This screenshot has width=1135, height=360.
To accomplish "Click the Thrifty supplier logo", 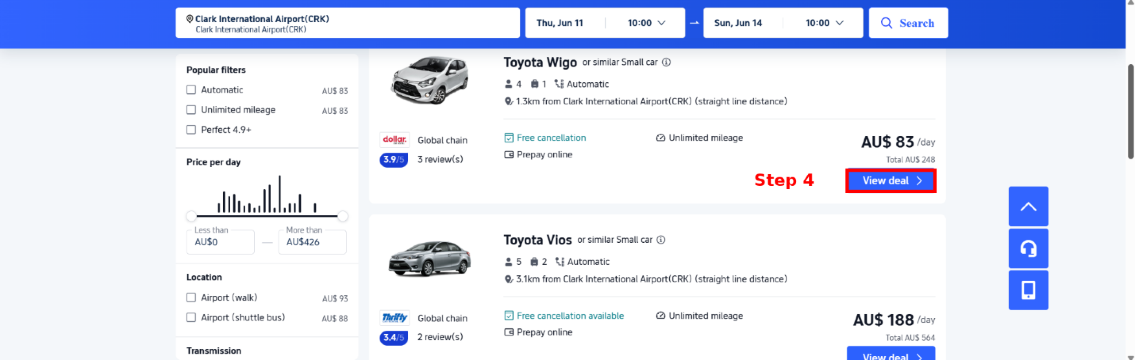I will [394, 318].
